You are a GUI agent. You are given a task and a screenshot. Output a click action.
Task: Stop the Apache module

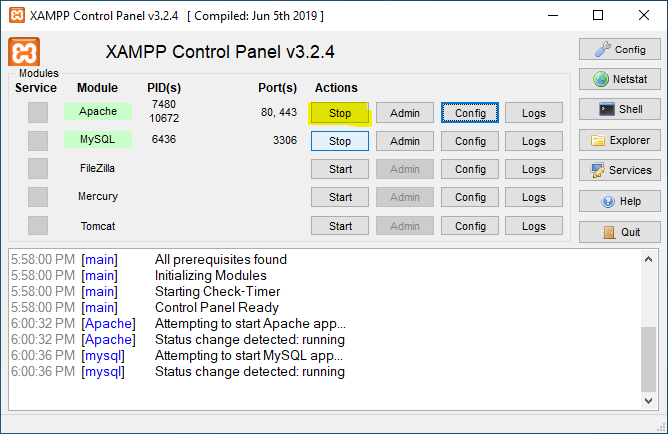(340, 113)
